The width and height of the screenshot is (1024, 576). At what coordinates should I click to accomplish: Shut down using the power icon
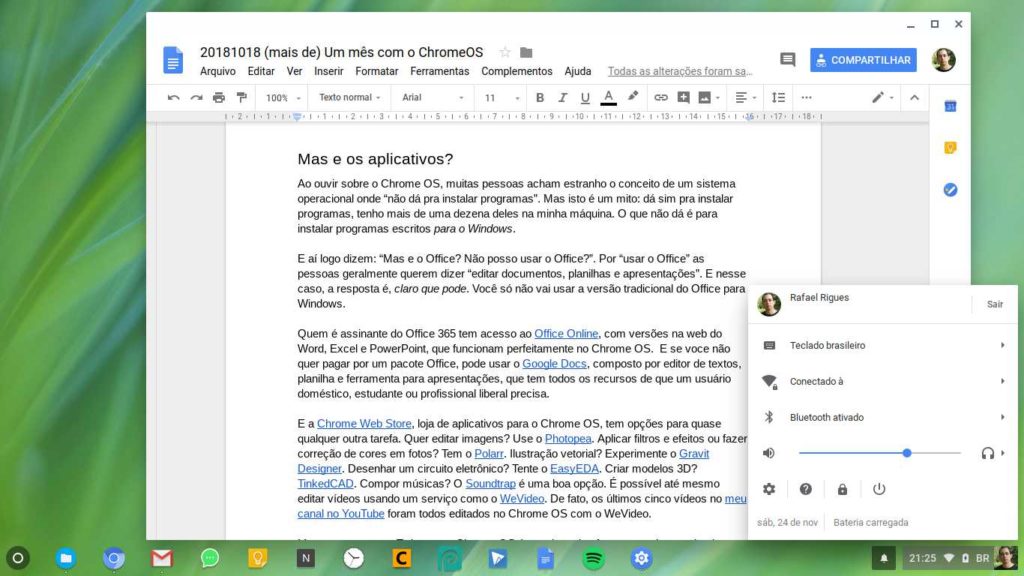pyautogui.click(x=879, y=489)
